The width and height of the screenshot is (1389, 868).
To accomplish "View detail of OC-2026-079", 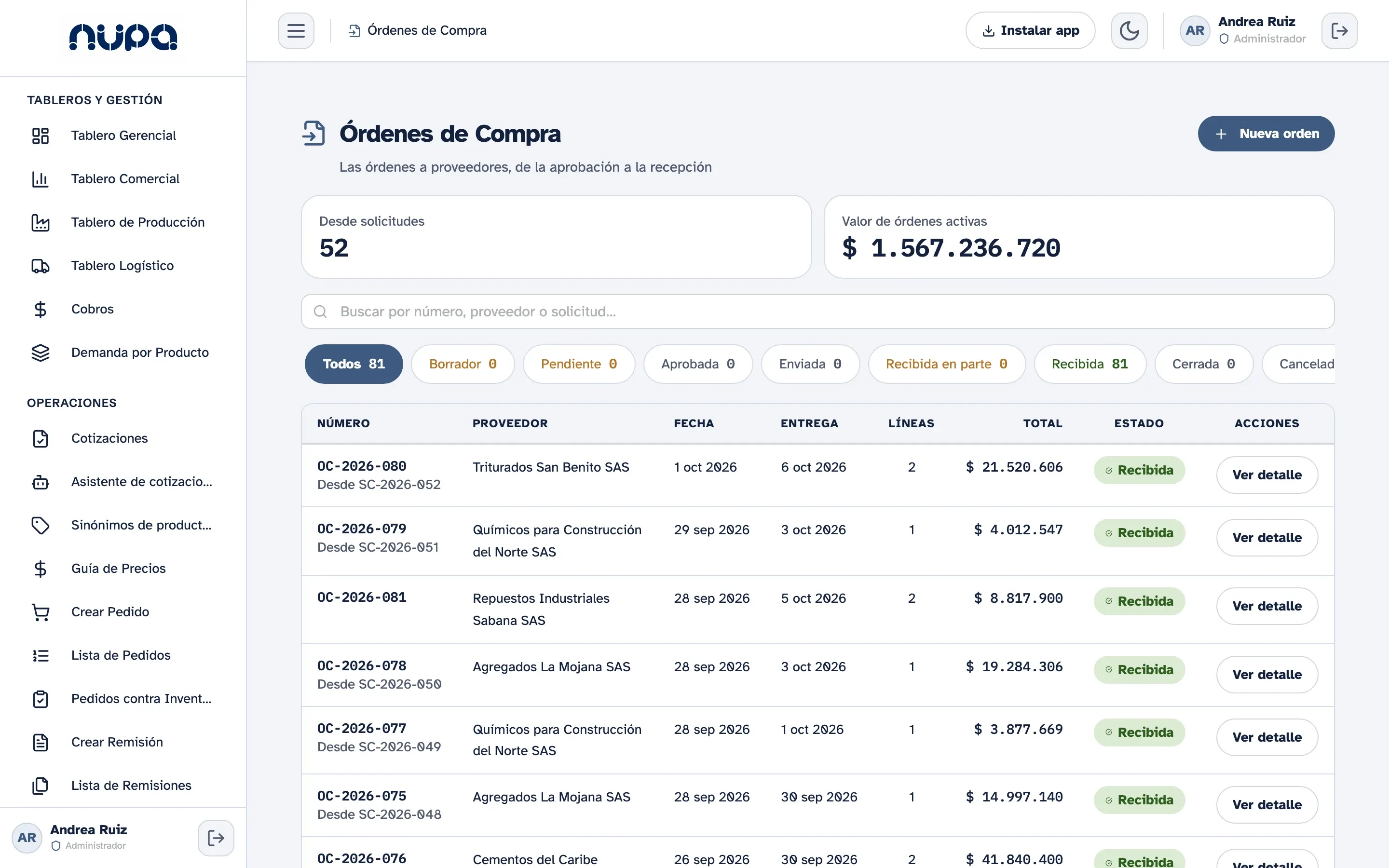I will tap(1267, 537).
